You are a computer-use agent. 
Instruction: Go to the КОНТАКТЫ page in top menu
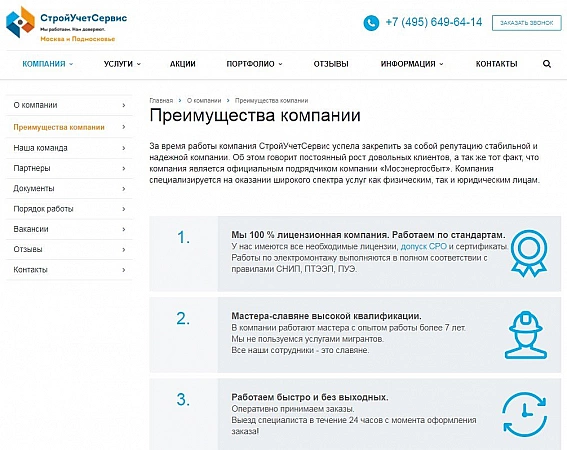[x=496, y=64]
